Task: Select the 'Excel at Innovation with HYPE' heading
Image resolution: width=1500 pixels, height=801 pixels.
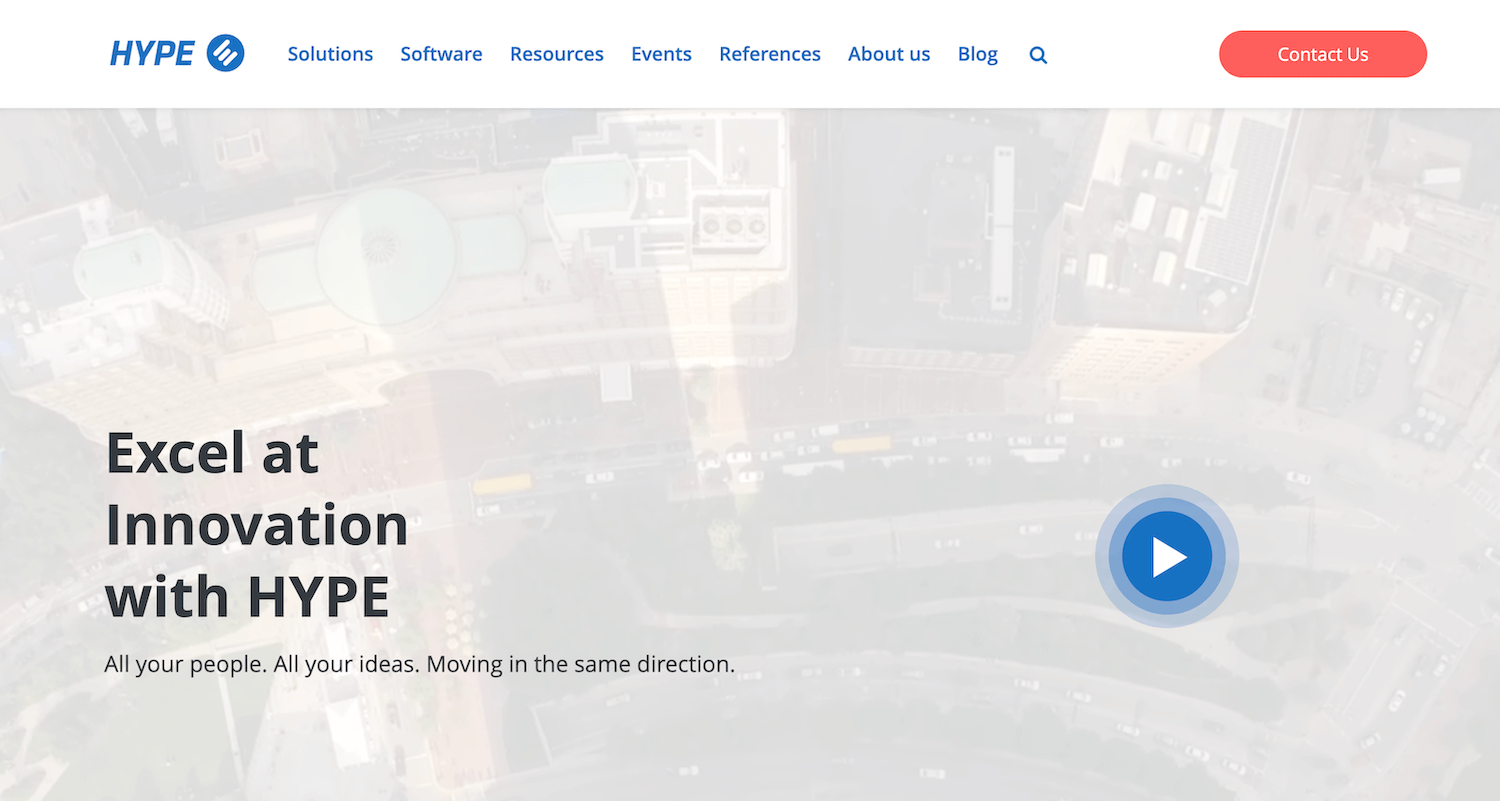Action: coord(257,524)
